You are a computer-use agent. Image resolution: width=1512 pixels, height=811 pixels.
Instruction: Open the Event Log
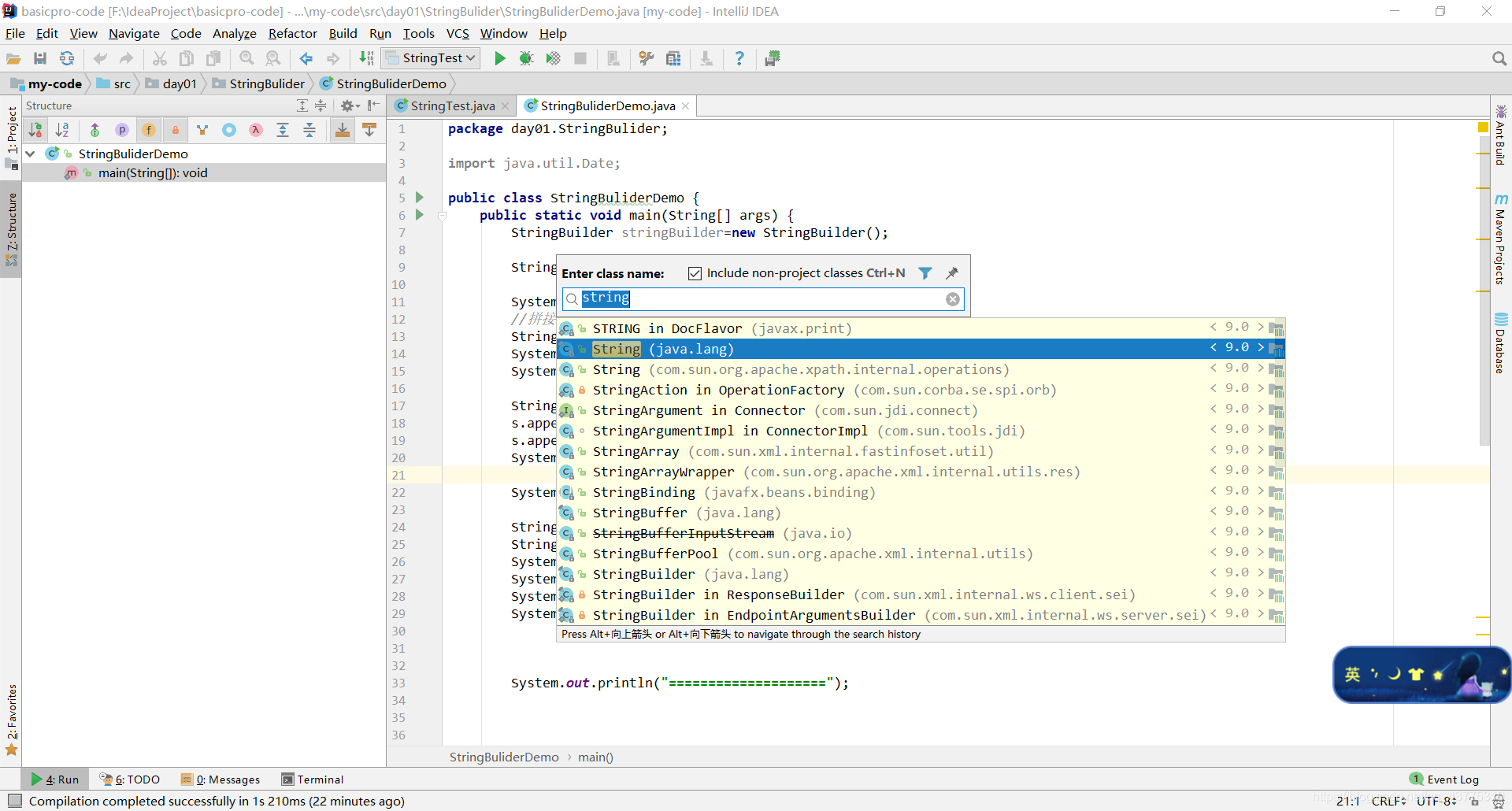(x=1444, y=780)
